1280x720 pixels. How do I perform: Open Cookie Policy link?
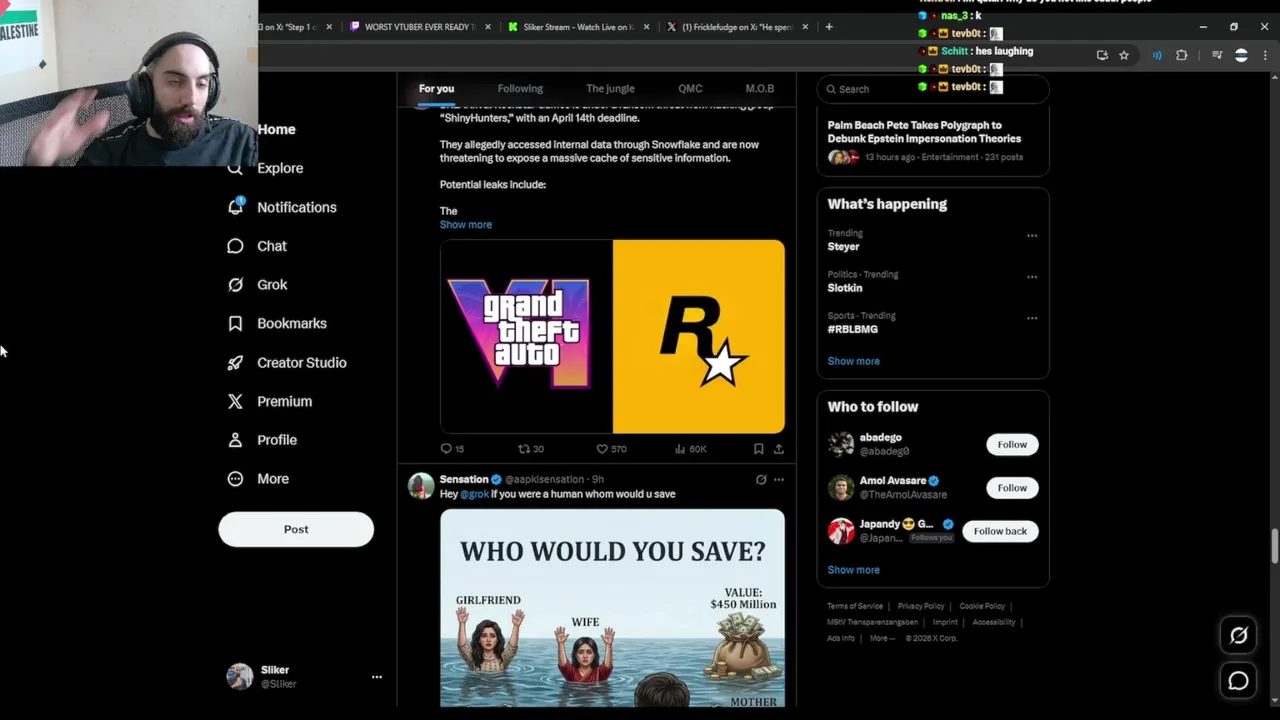coord(982,606)
